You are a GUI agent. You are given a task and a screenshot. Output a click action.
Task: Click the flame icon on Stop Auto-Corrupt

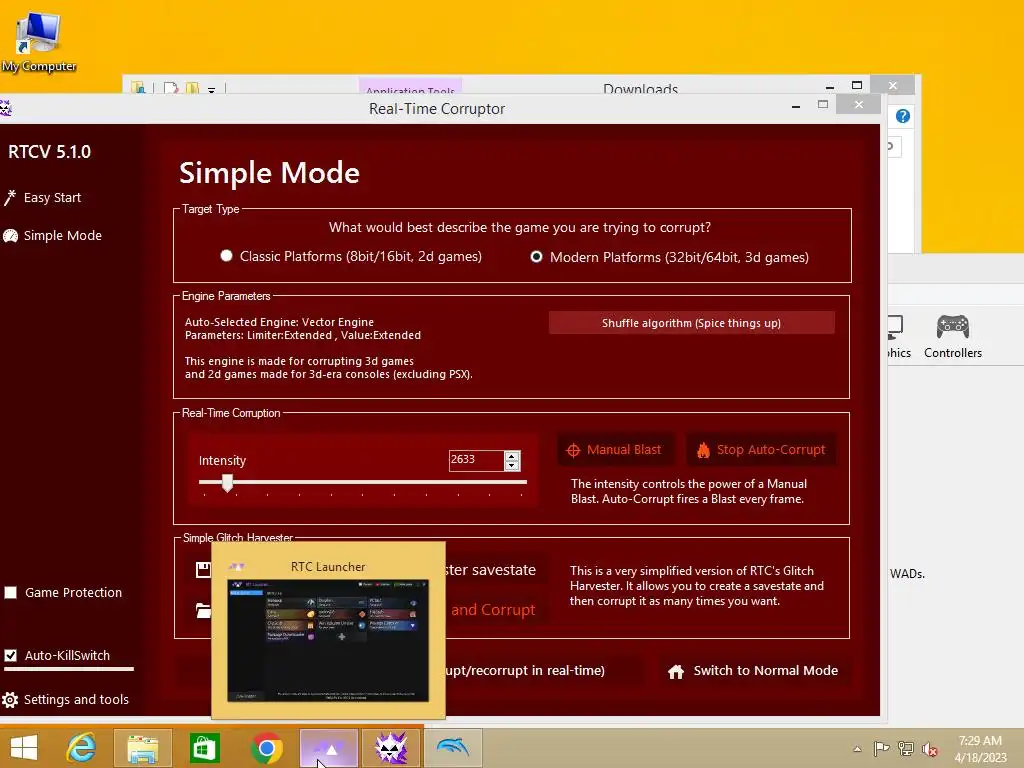click(703, 450)
